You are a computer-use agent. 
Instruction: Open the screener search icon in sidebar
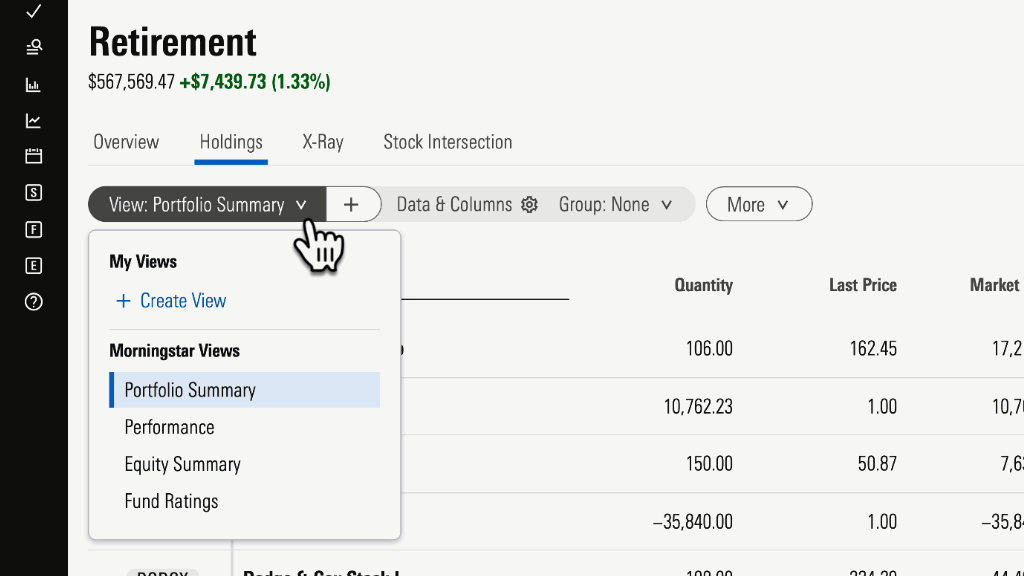click(34, 47)
